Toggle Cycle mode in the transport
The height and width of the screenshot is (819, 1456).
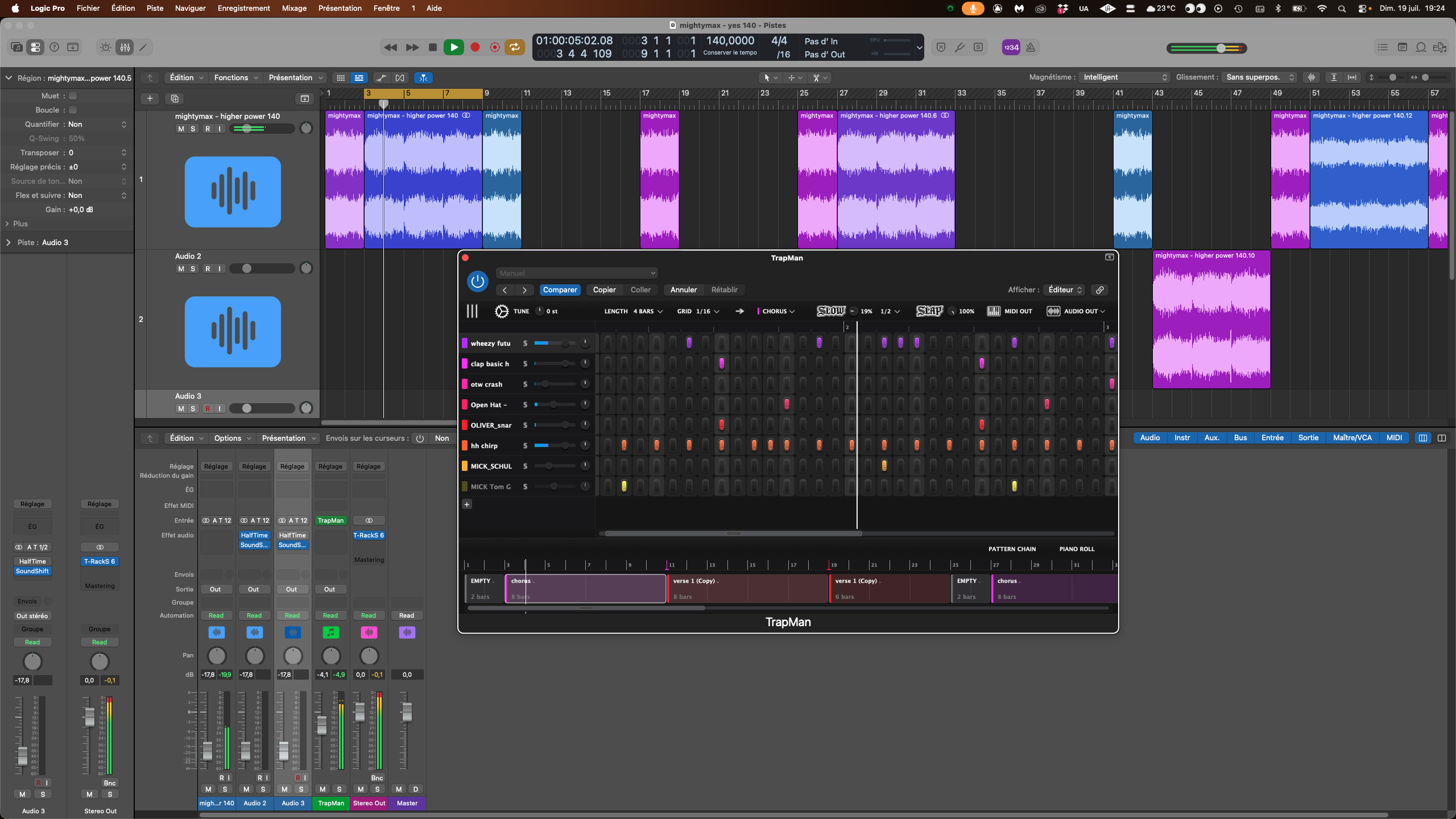coord(515,47)
